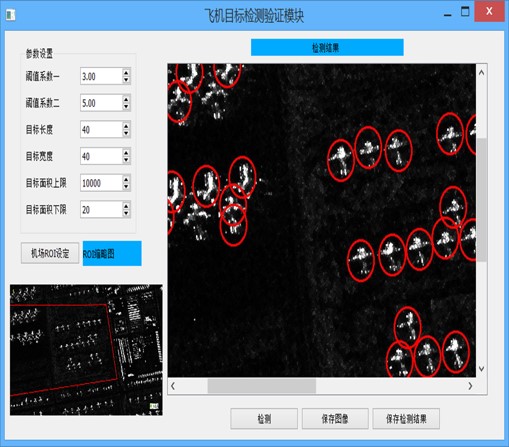The image size is (509, 447).
Task: Increase 目标长度 value with up arrow
Action: [126, 126]
